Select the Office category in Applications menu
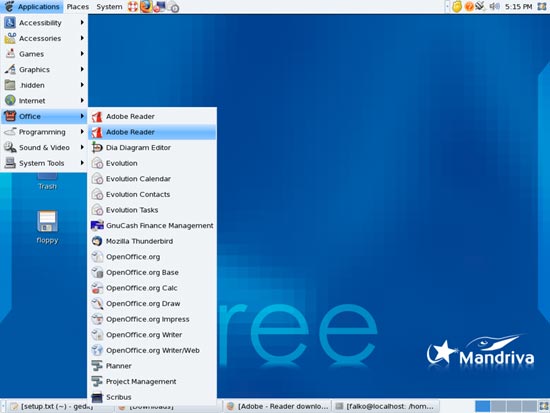Image resolution: width=550 pixels, height=413 pixels. (x=44, y=116)
